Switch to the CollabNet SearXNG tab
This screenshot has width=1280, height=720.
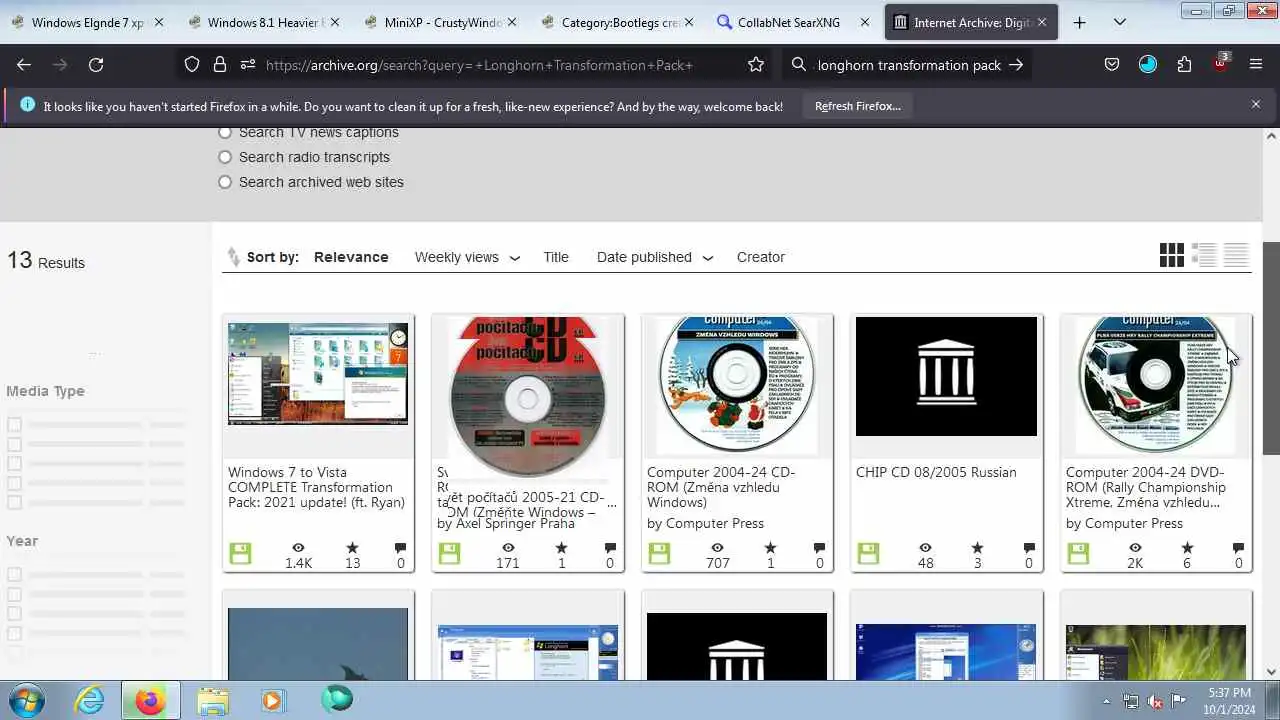point(796,22)
